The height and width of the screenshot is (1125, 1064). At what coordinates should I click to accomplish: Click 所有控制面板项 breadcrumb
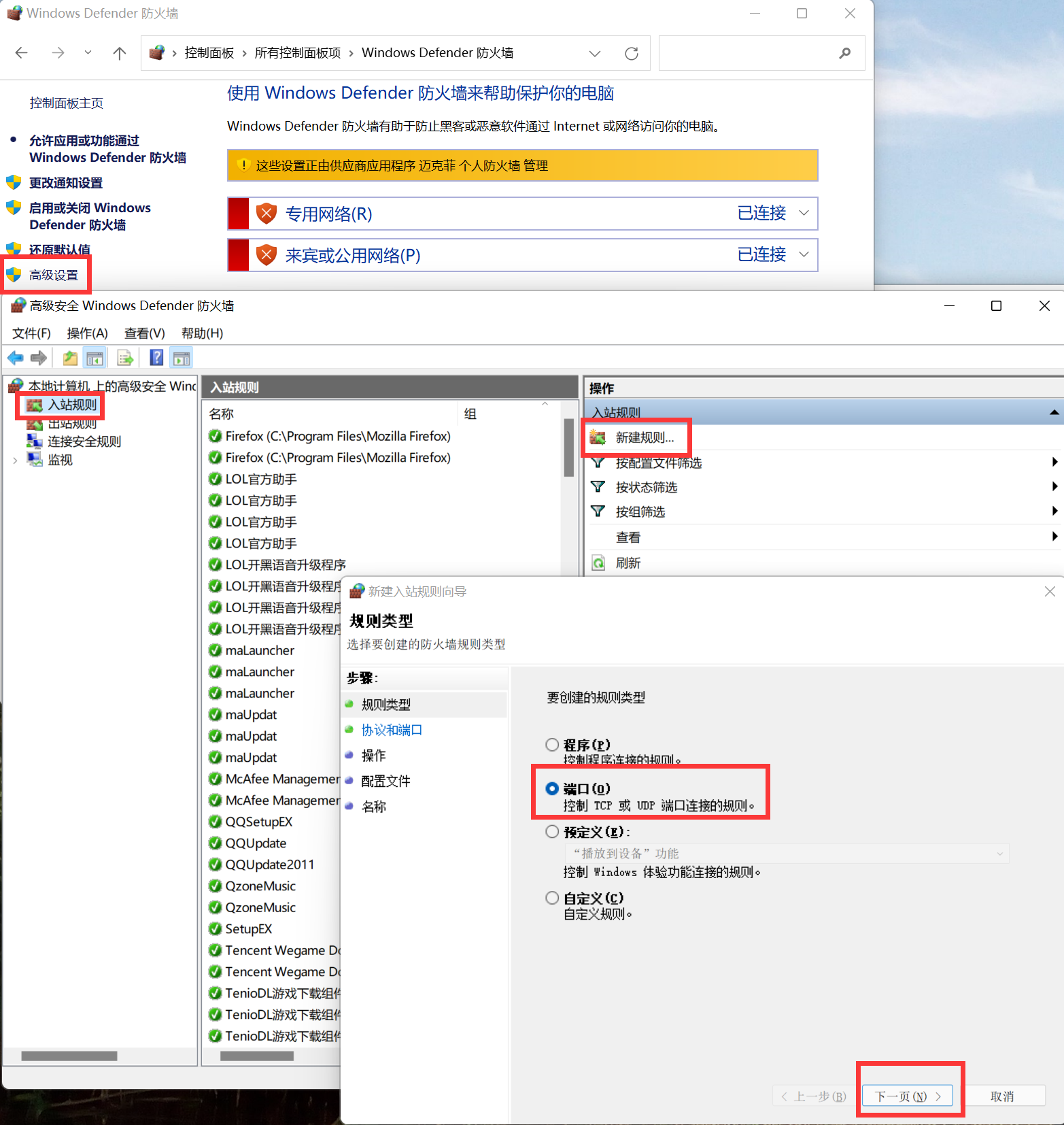click(x=298, y=53)
